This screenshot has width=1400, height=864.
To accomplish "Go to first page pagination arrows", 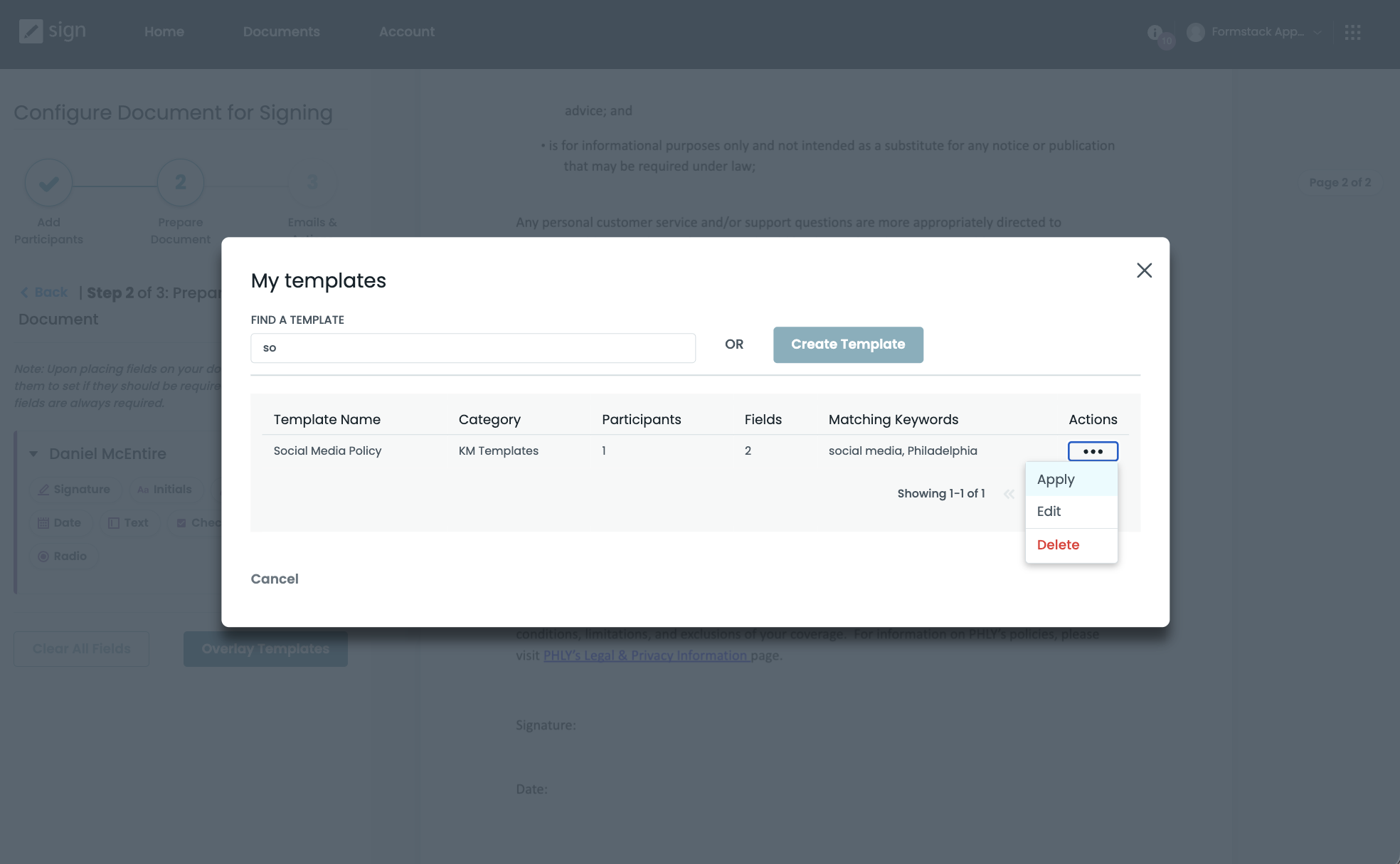I will coord(1009,494).
